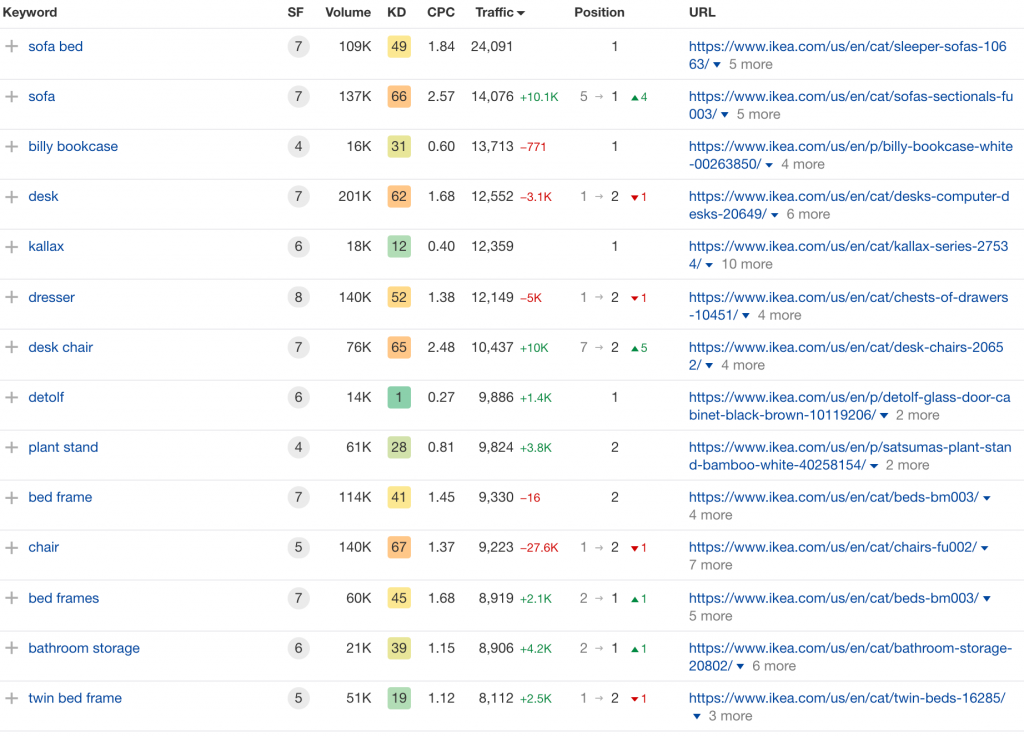The width and height of the screenshot is (1024, 736).
Task: Click plus icon next to detolf
Action: pyautogui.click(x=12, y=397)
